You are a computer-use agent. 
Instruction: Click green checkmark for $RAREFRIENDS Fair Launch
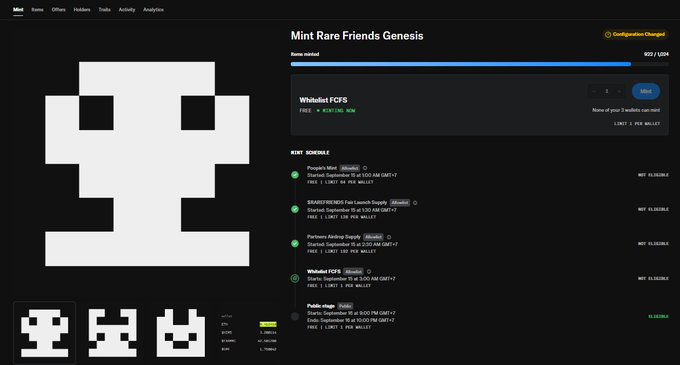(x=295, y=209)
